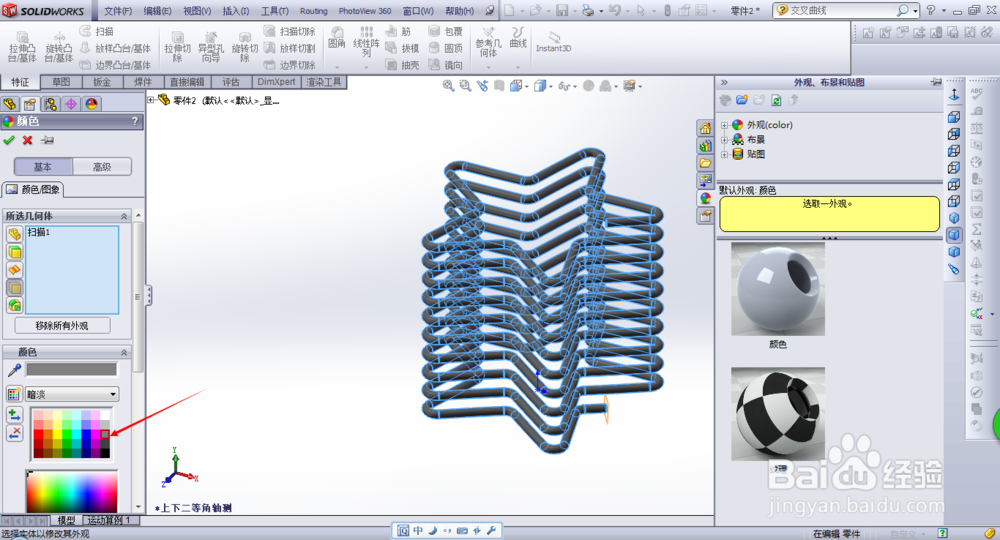Open the swatch set dropdown showing 暗淡
This screenshot has height=540, width=1000.
(x=72, y=394)
